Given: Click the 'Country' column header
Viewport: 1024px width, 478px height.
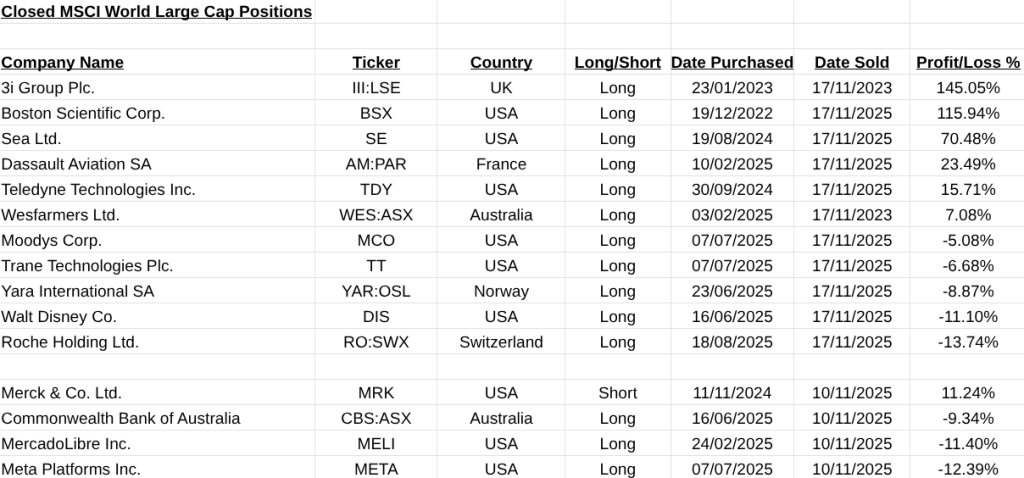Looking at the screenshot, I should [x=501, y=62].
